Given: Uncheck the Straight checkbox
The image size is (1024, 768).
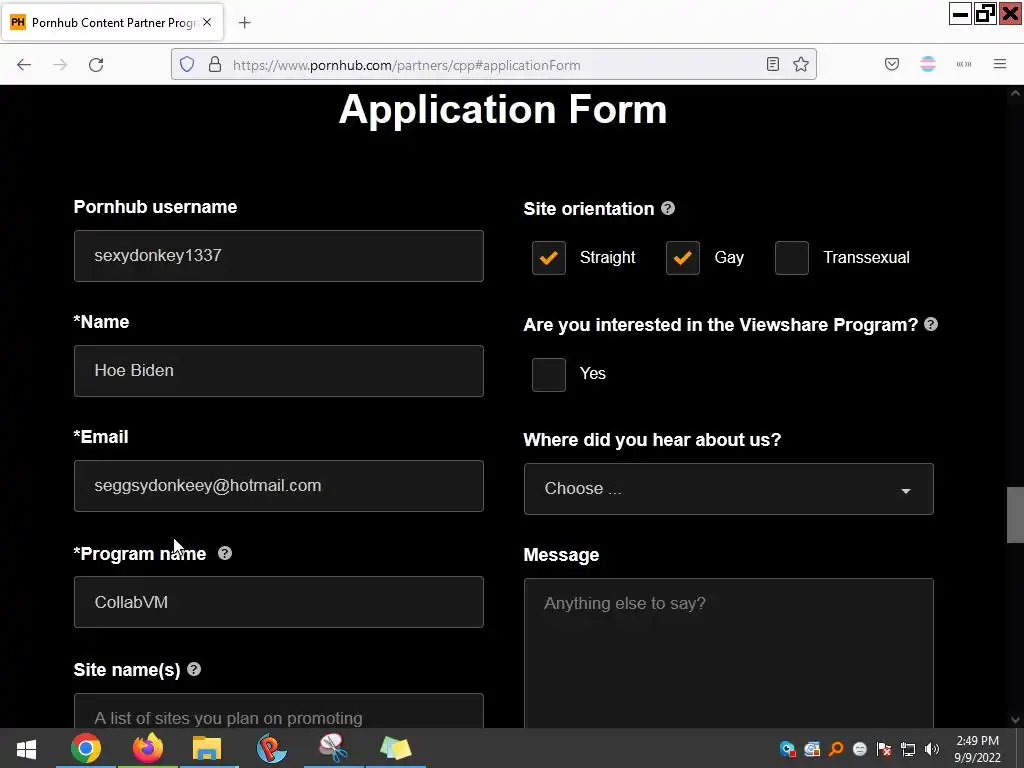Looking at the screenshot, I should pos(549,257).
